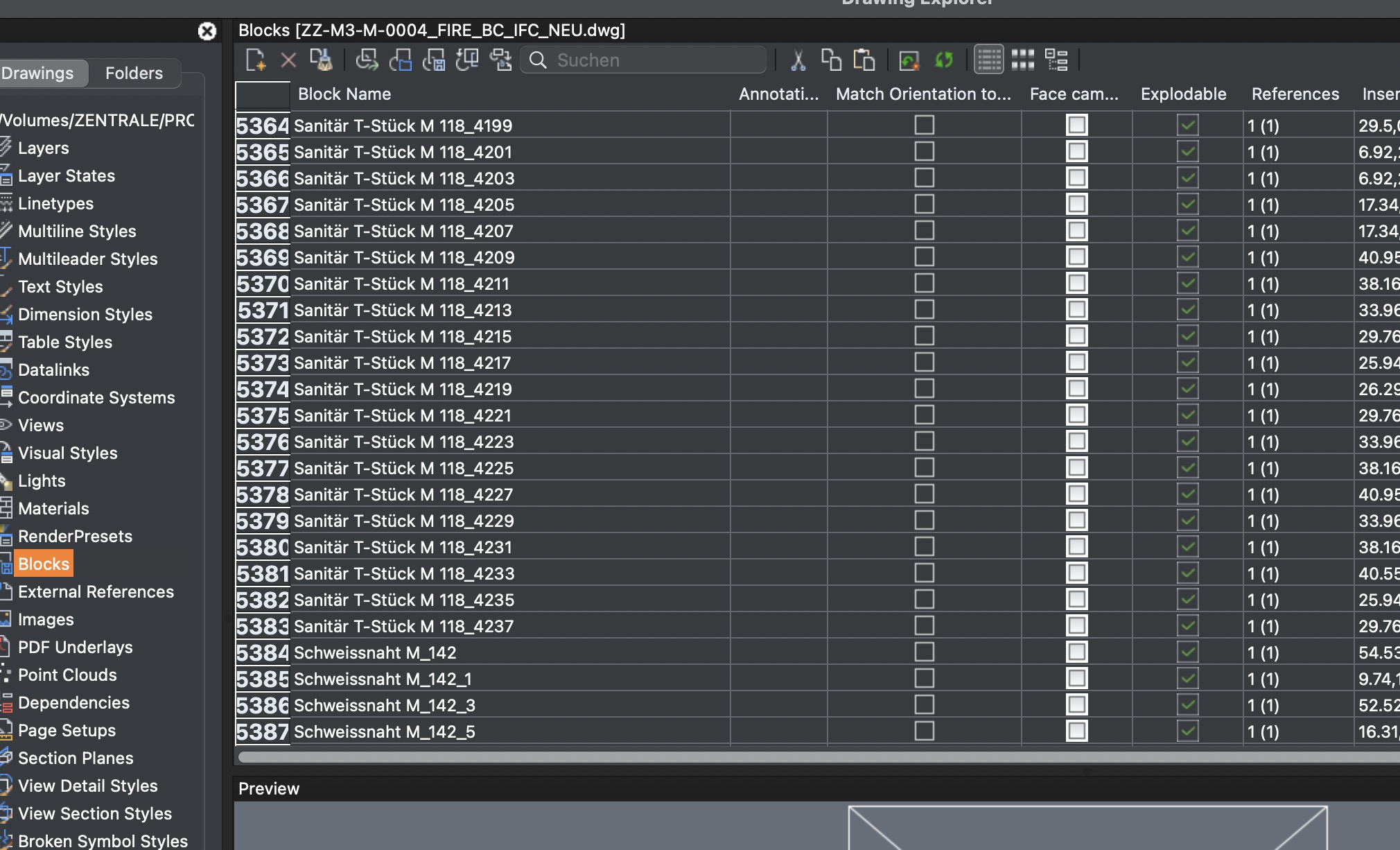Switch block view to icons layout
1400x850 pixels.
(1024, 60)
